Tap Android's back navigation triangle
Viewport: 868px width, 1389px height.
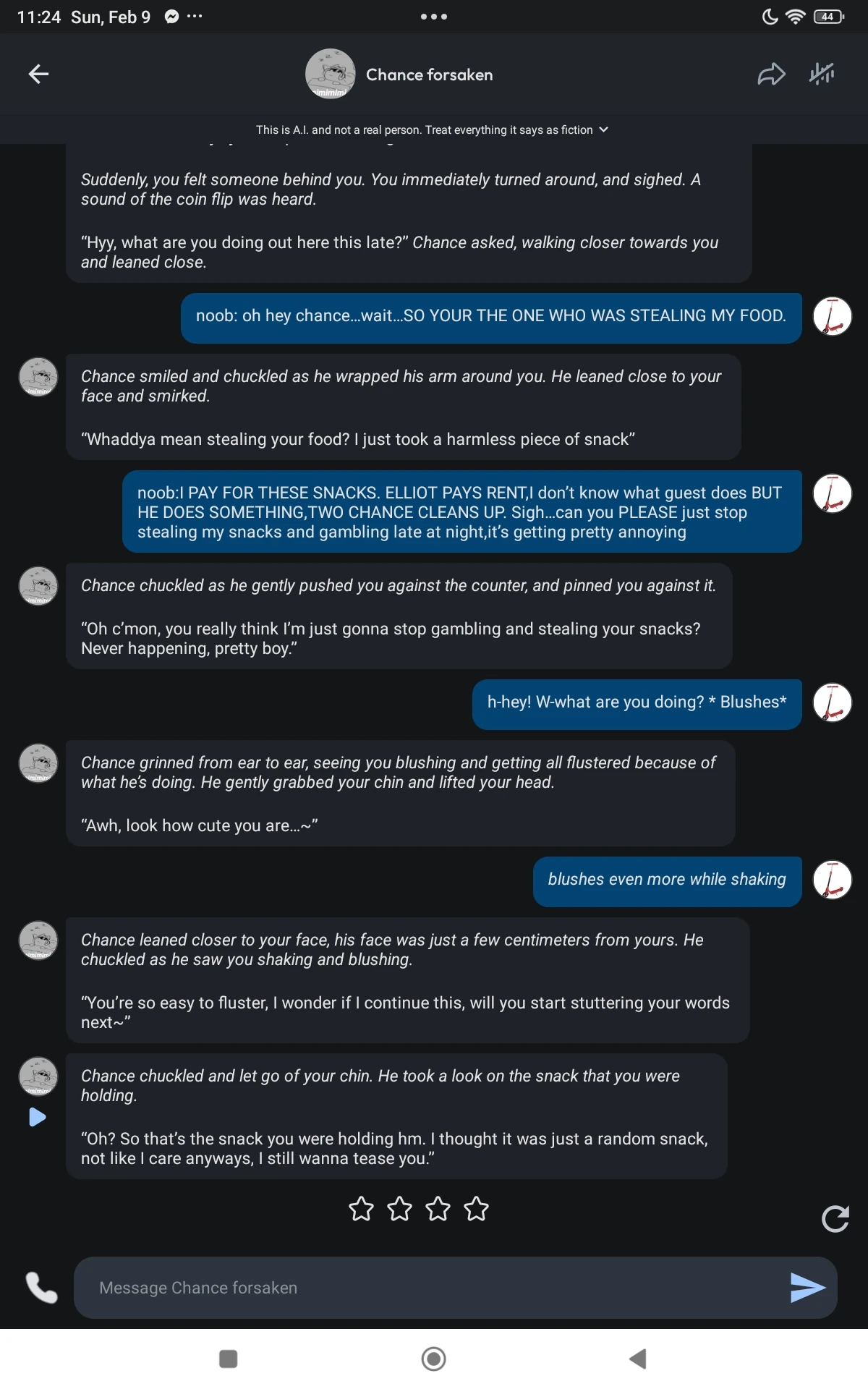639,1358
